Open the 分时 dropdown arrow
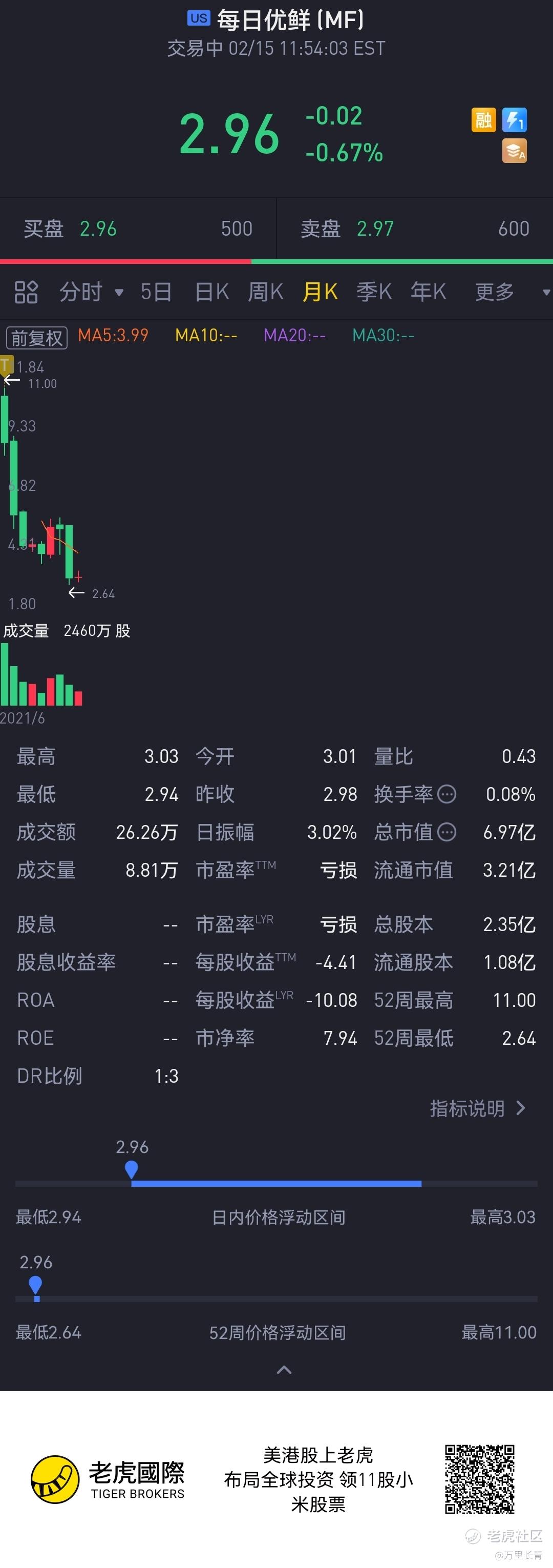 click(119, 293)
